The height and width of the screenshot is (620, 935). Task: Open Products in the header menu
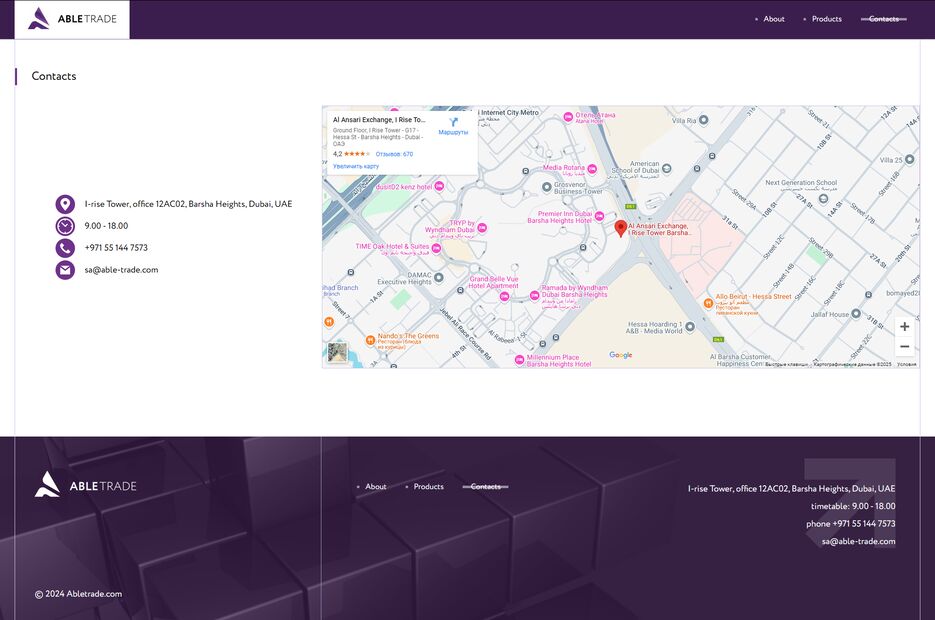(x=826, y=19)
